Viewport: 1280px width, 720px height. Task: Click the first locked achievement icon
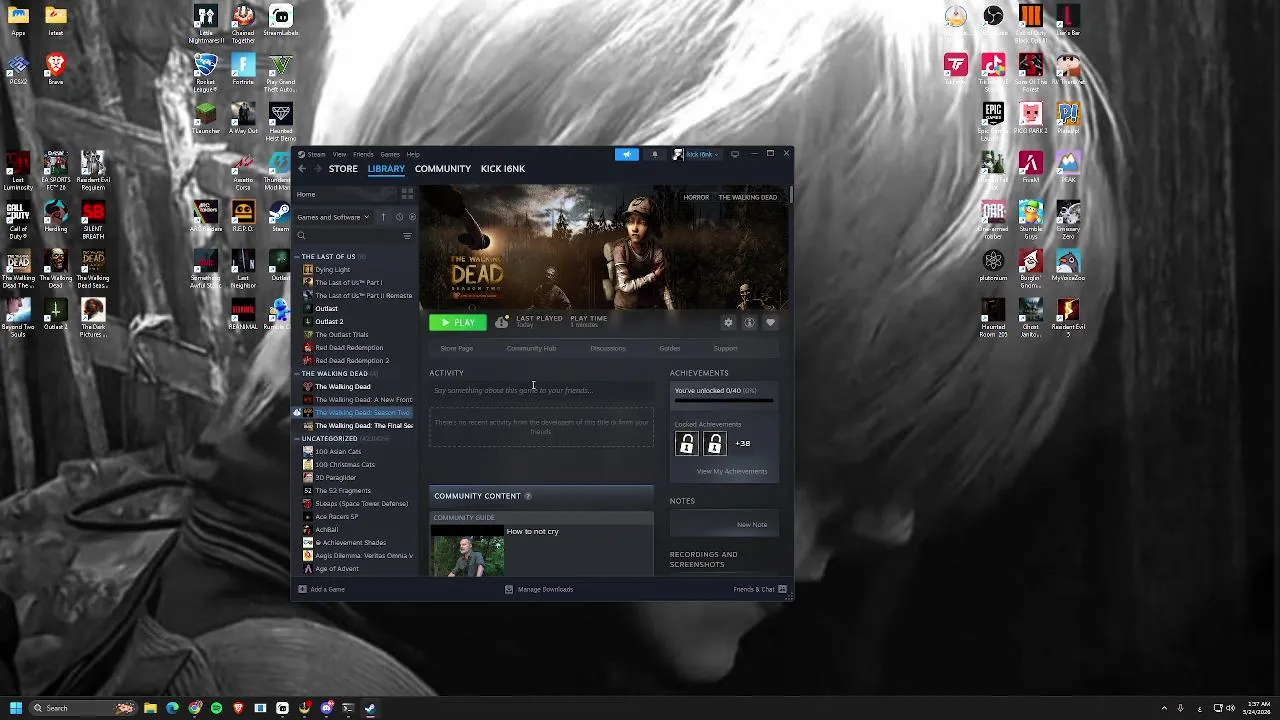pyautogui.click(x=687, y=444)
